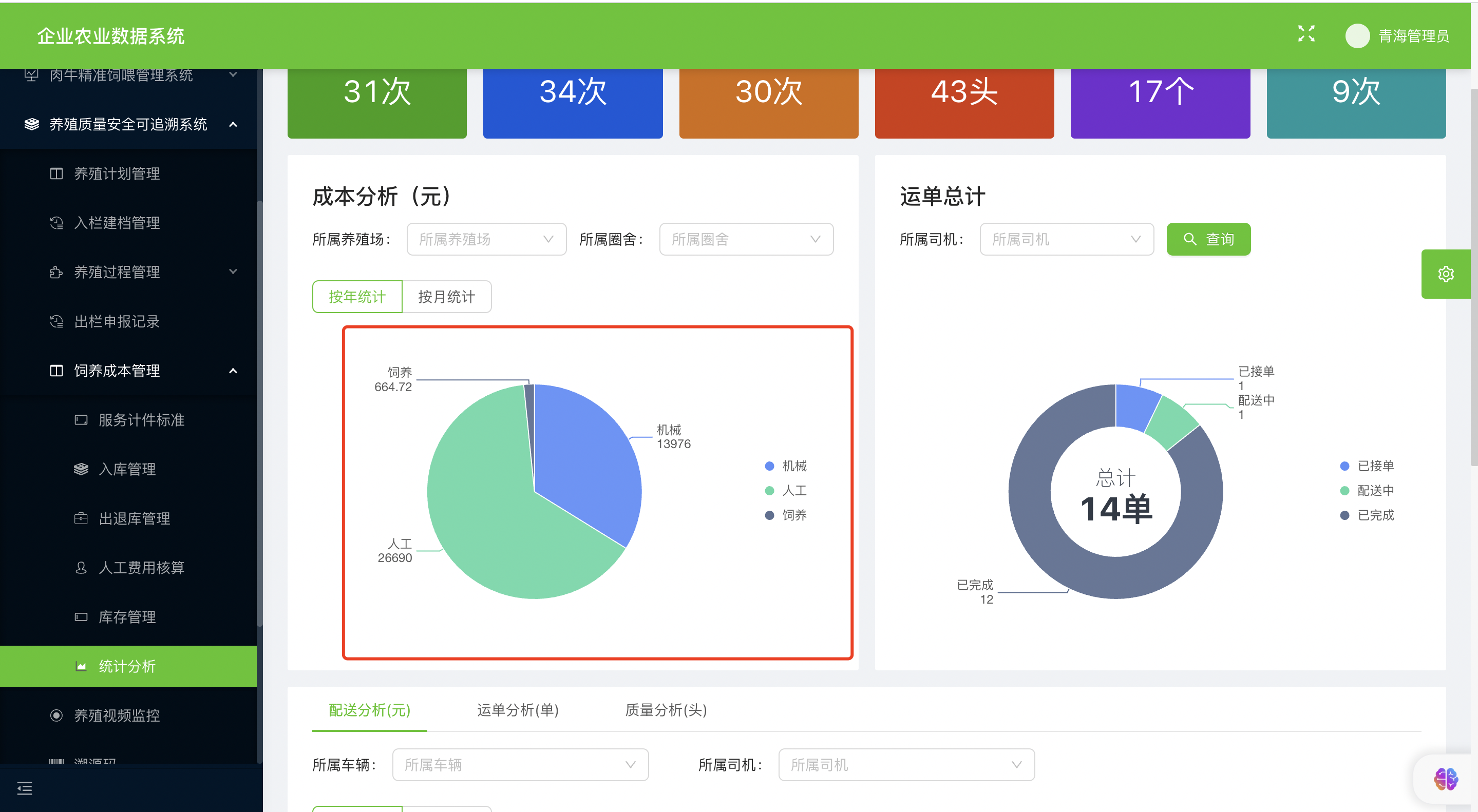The image size is (1478, 812).
Task: Click the 养殖视频监控 record icon
Action: [56, 716]
